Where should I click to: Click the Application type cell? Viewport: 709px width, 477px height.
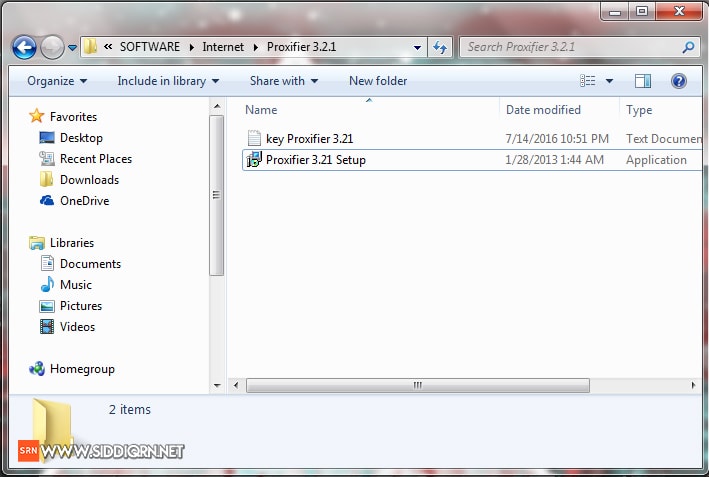(656, 160)
